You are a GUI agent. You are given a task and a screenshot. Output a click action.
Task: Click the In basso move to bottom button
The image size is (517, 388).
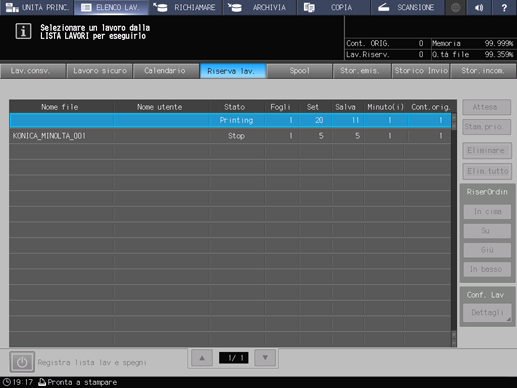pyautogui.click(x=487, y=269)
